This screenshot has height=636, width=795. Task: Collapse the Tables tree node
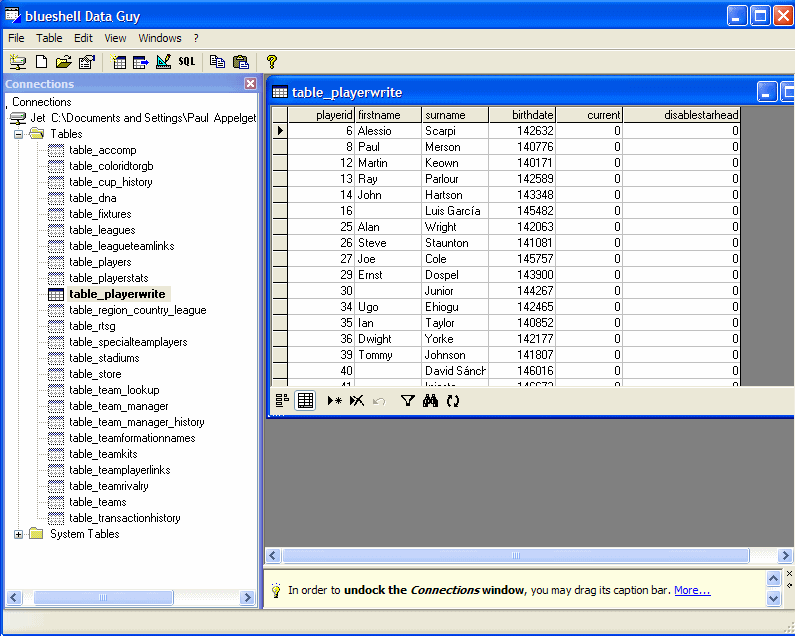point(18,134)
